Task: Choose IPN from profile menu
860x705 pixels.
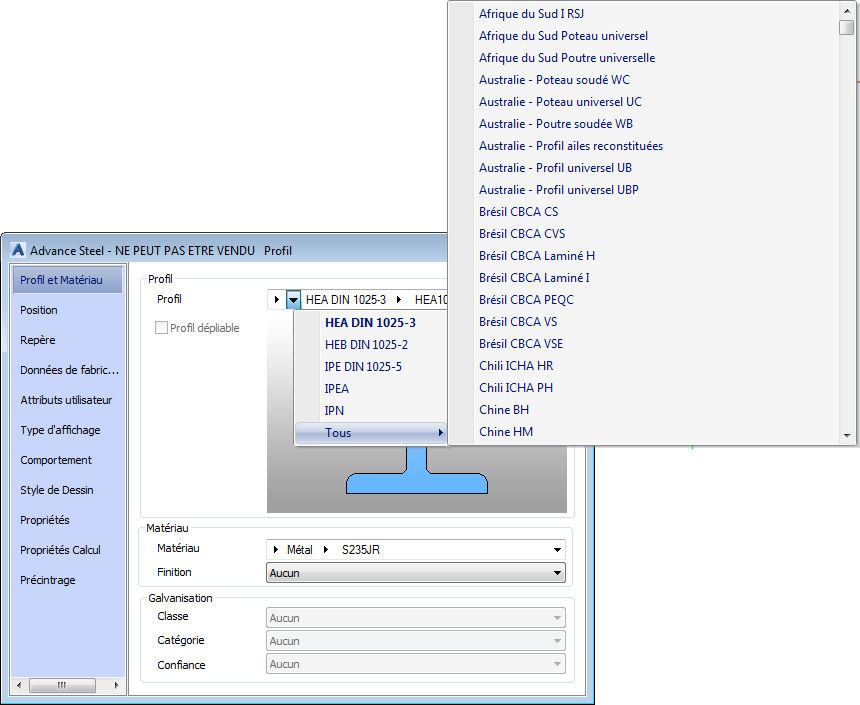Action: pyautogui.click(x=371, y=410)
